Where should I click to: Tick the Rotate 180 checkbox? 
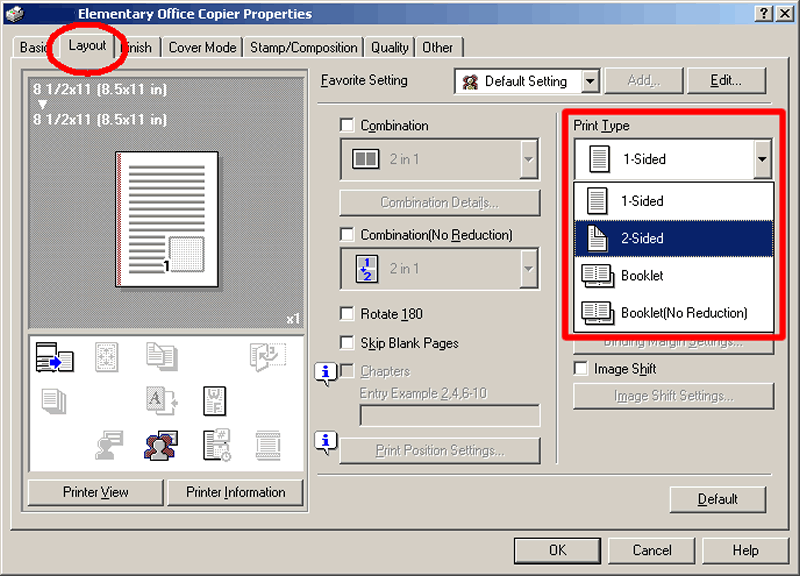point(347,314)
